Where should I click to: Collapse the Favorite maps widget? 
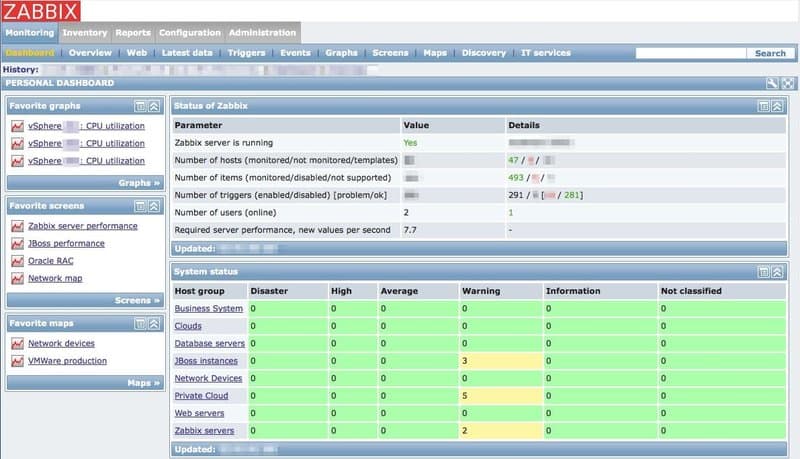click(154, 323)
